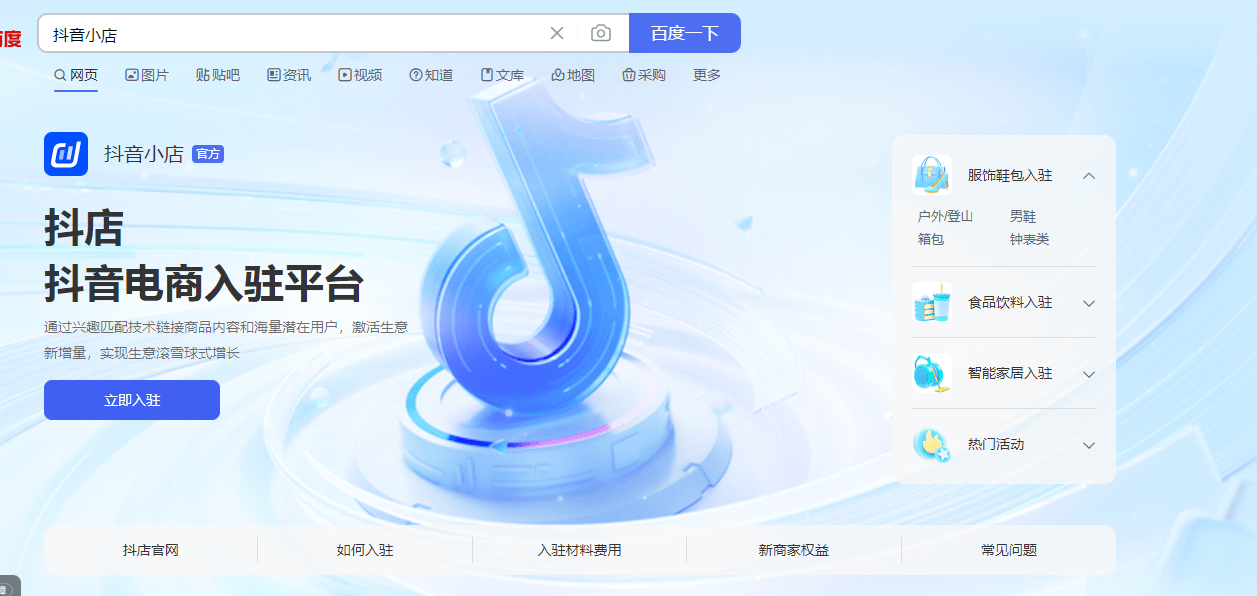Switch to the 视频 tab
Viewport: 1257px width, 596px height.
tap(360, 73)
